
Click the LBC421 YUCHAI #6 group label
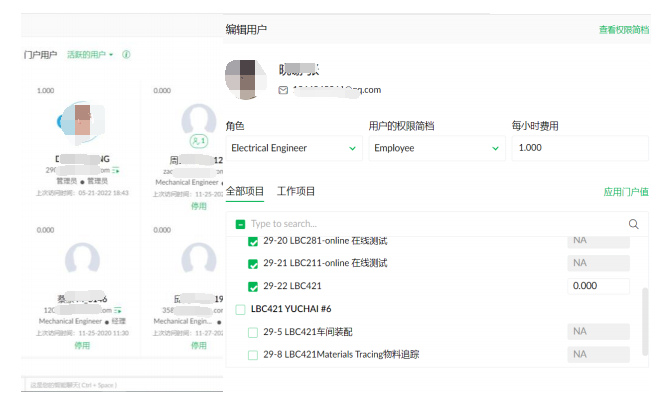pyautogui.click(x=291, y=309)
